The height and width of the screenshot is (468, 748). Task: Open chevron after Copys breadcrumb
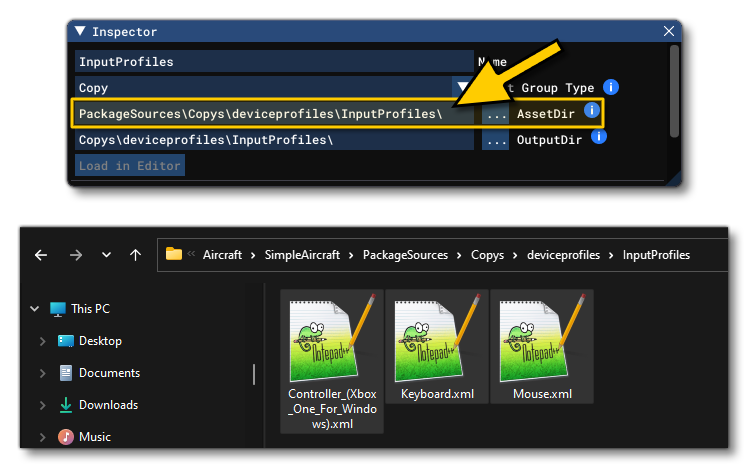tap(515, 256)
